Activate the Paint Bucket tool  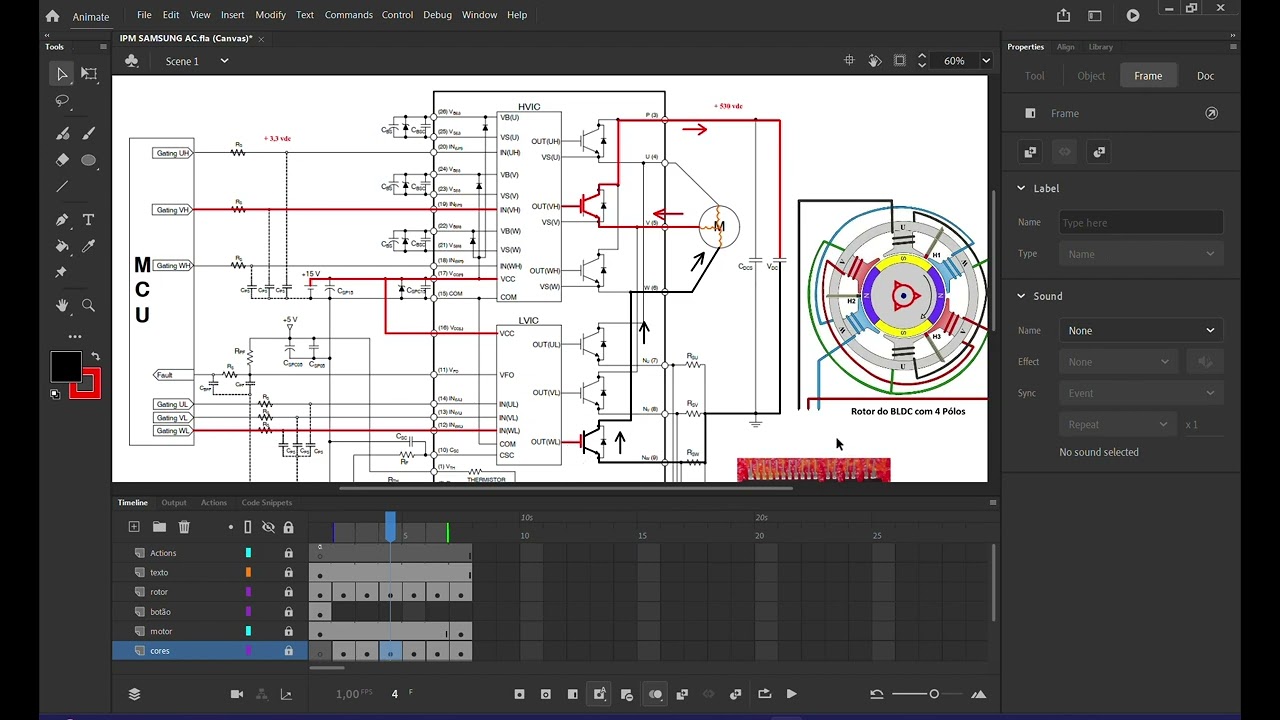(62, 246)
